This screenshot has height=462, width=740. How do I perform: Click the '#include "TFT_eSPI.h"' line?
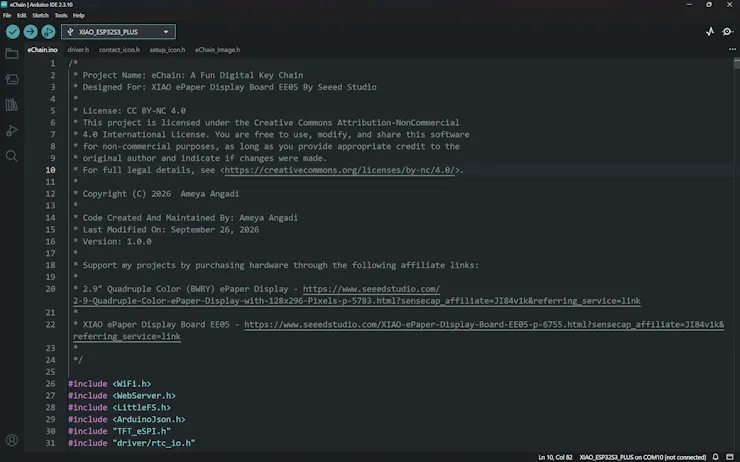[119, 431]
